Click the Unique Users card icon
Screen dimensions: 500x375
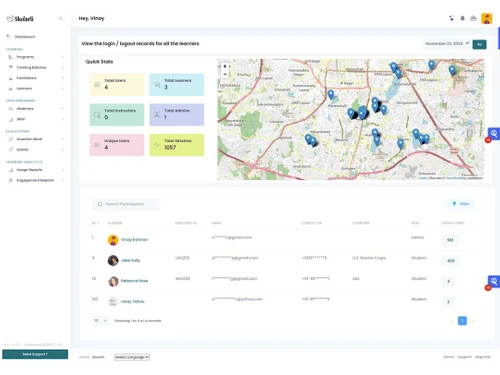coord(97,145)
